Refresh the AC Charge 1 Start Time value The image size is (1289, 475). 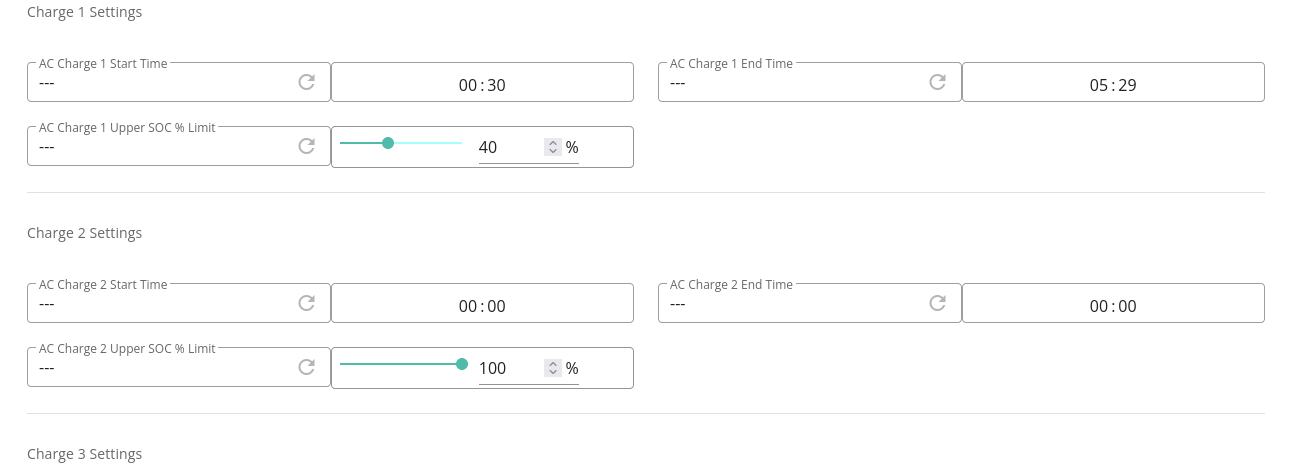[307, 82]
